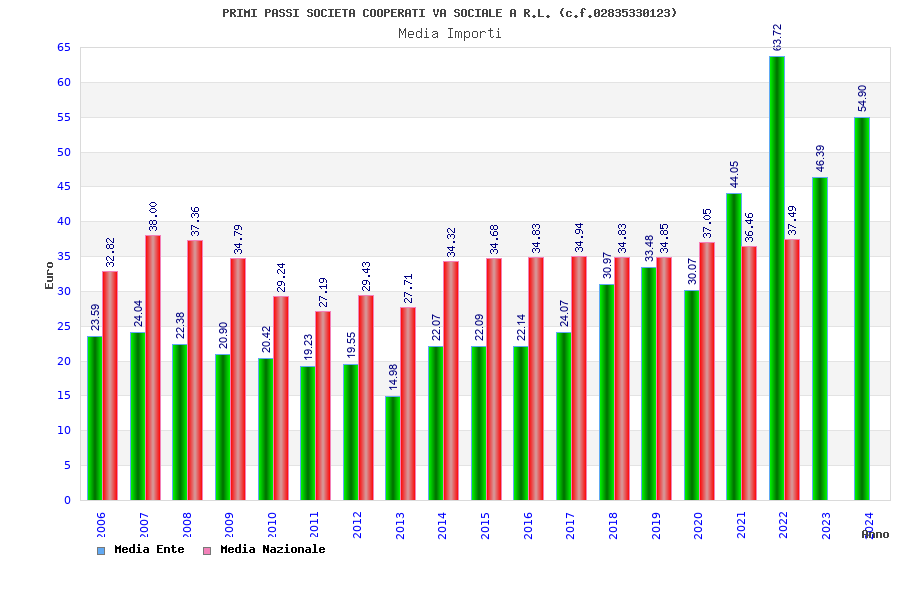Select the green 2014 bar labeled 22.07
The image size is (900, 600).
(436, 423)
